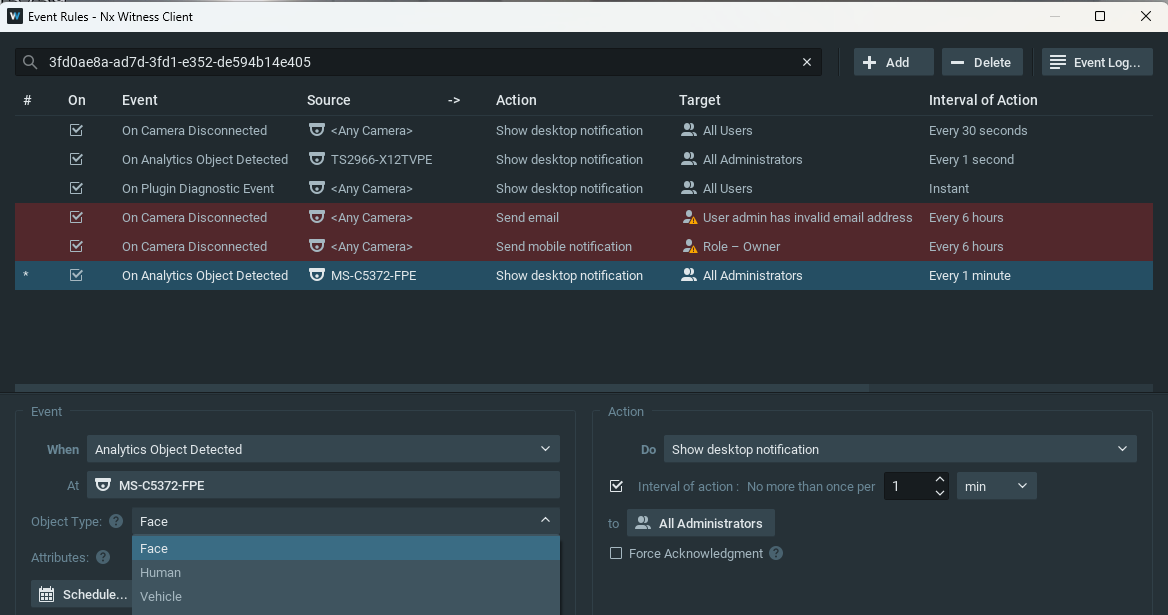Decrease interval value with down arrow
1168x615 pixels.
(x=939, y=493)
